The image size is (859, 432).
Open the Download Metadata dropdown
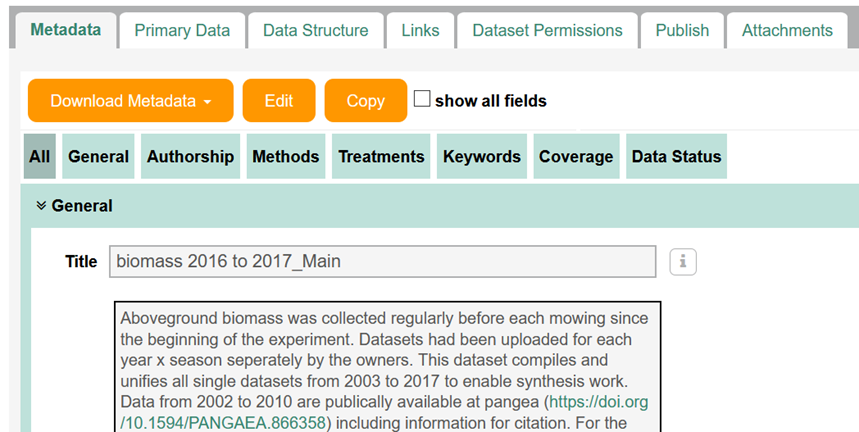130,101
